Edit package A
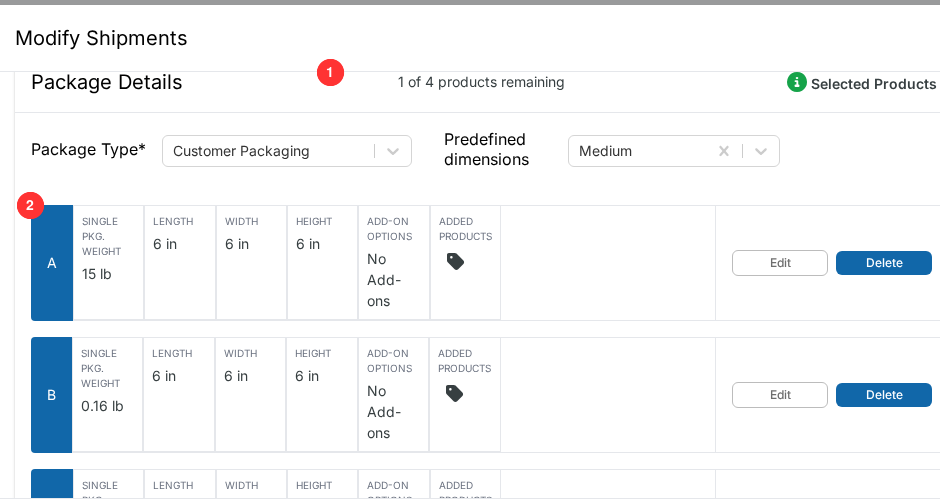940x500 pixels. tap(779, 263)
